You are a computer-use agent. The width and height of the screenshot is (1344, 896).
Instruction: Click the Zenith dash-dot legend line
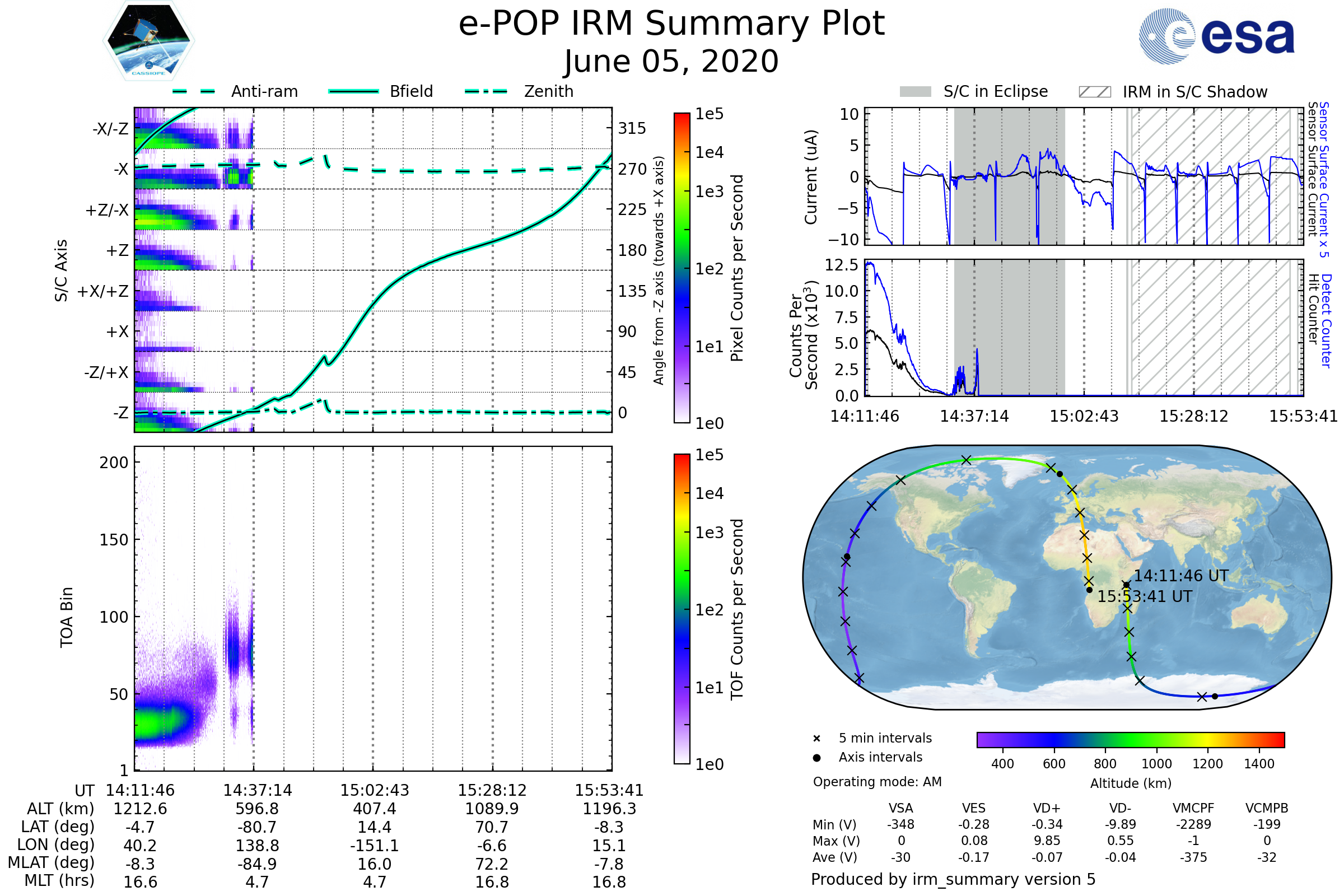(x=486, y=91)
